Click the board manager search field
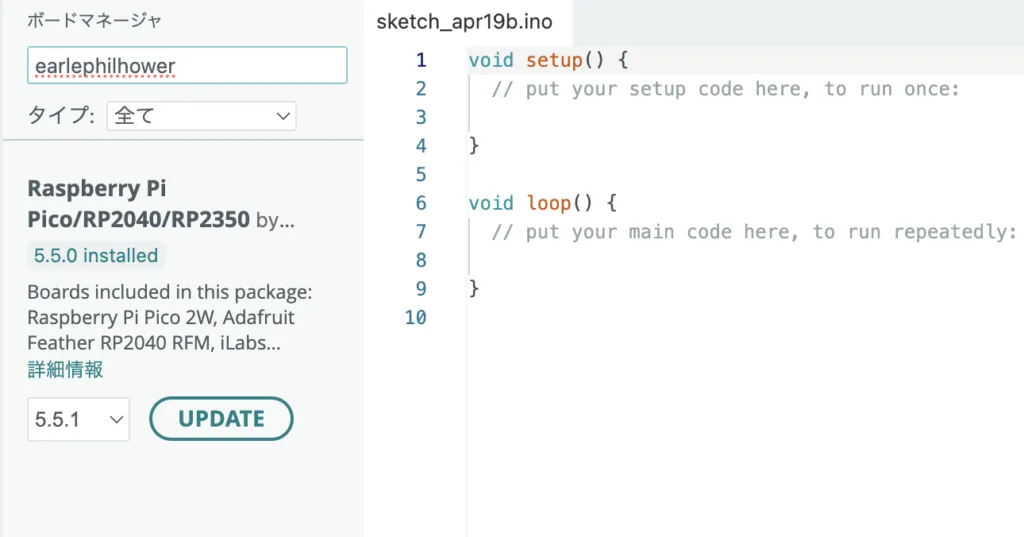1024x537 pixels. coord(187,65)
